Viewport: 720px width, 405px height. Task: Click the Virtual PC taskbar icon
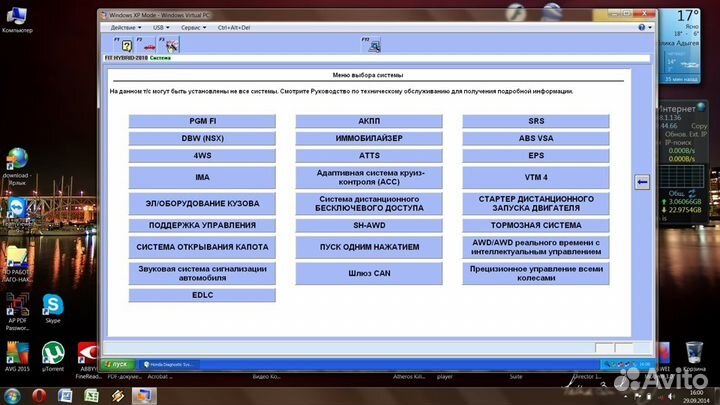pyautogui.click(x=144, y=395)
